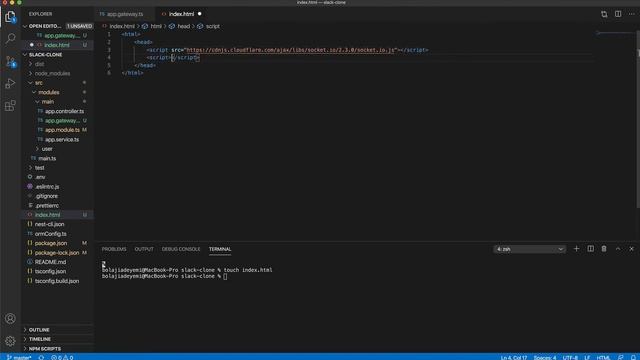The image size is (640, 360).
Task: Open the Manage gear icon
Action: point(10,341)
